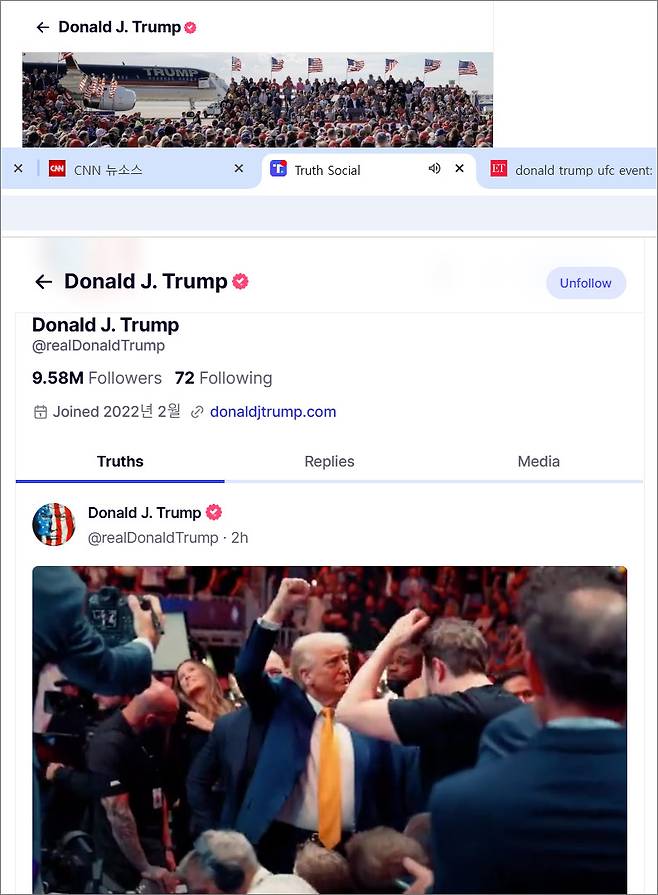
Task: Click the Unfollow button
Action: point(586,283)
